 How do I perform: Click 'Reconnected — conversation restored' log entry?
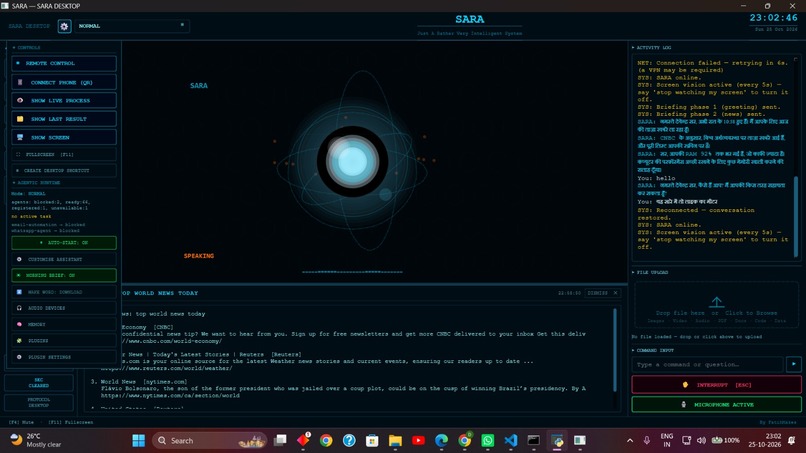coord(696,214)
